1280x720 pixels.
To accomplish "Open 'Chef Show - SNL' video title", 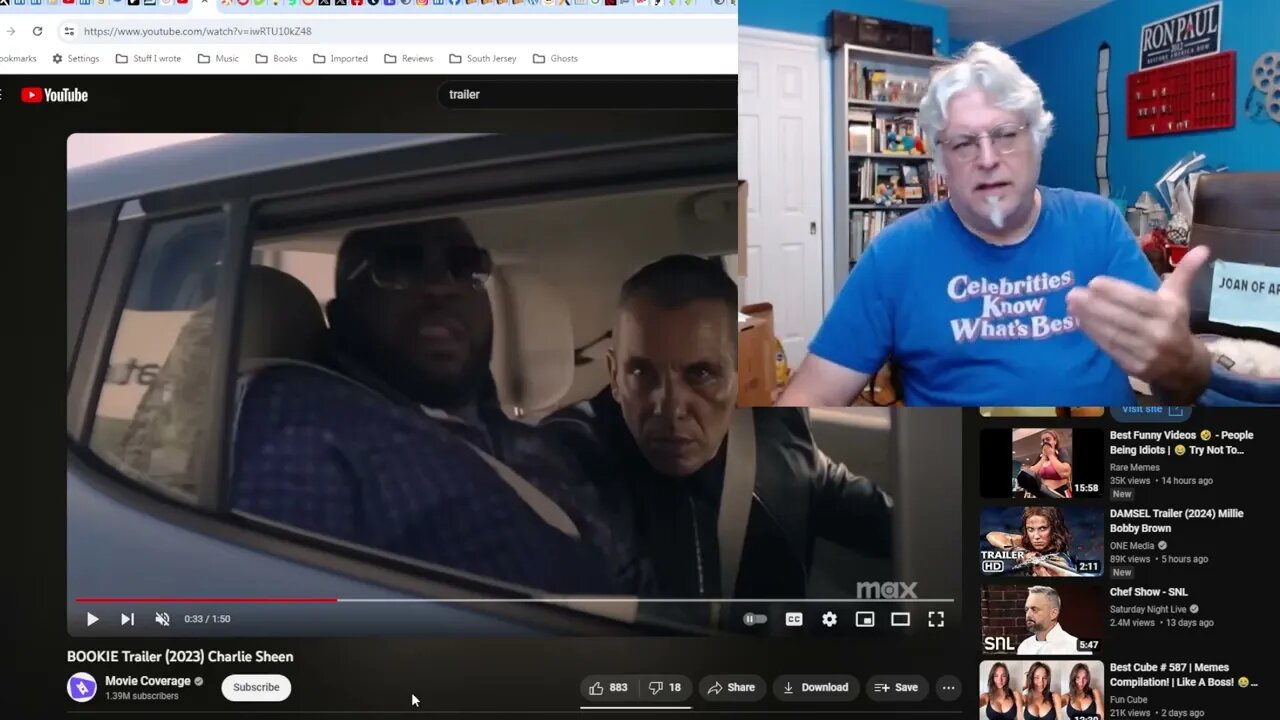I will coord(1149,592).
